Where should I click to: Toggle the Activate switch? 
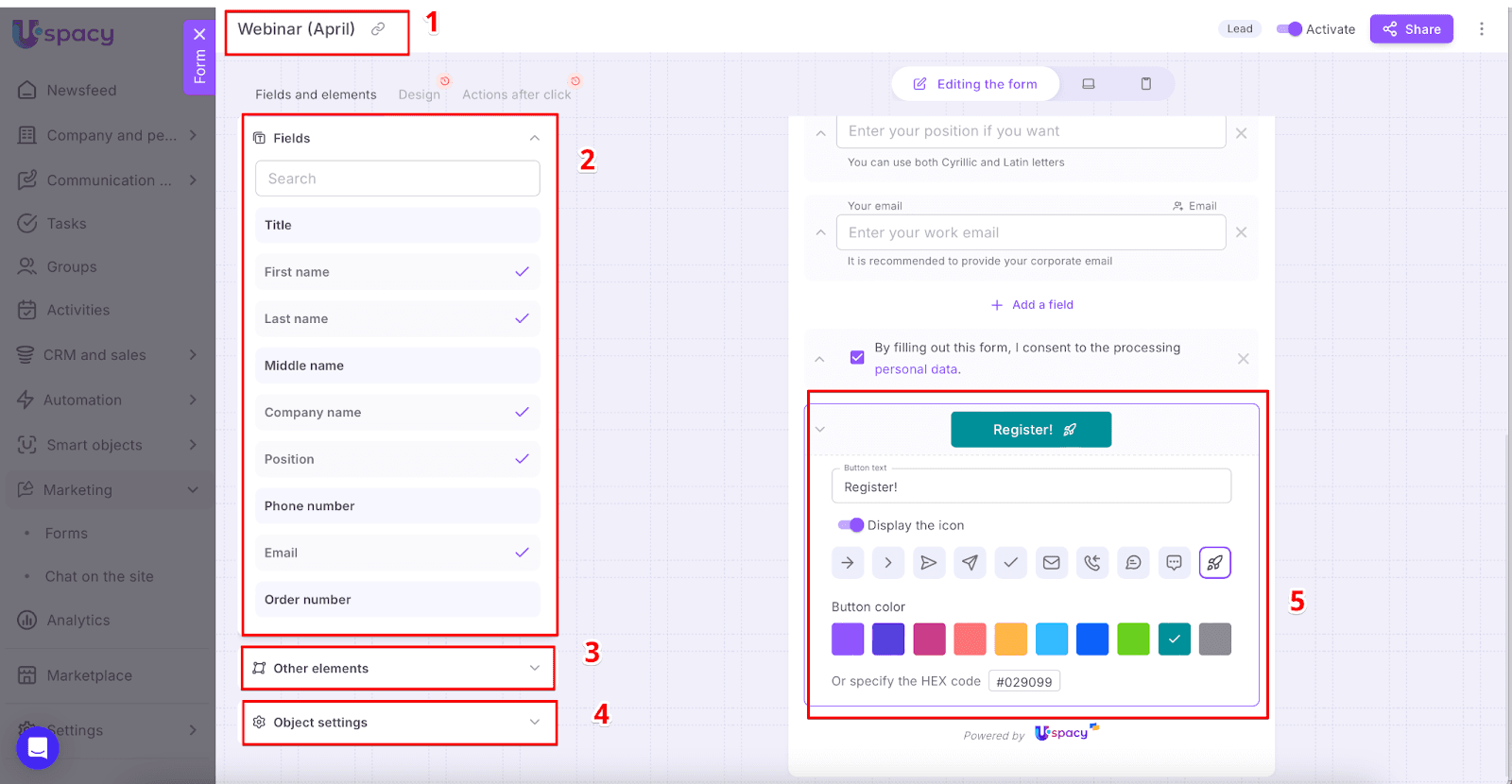click(1289, 29)
